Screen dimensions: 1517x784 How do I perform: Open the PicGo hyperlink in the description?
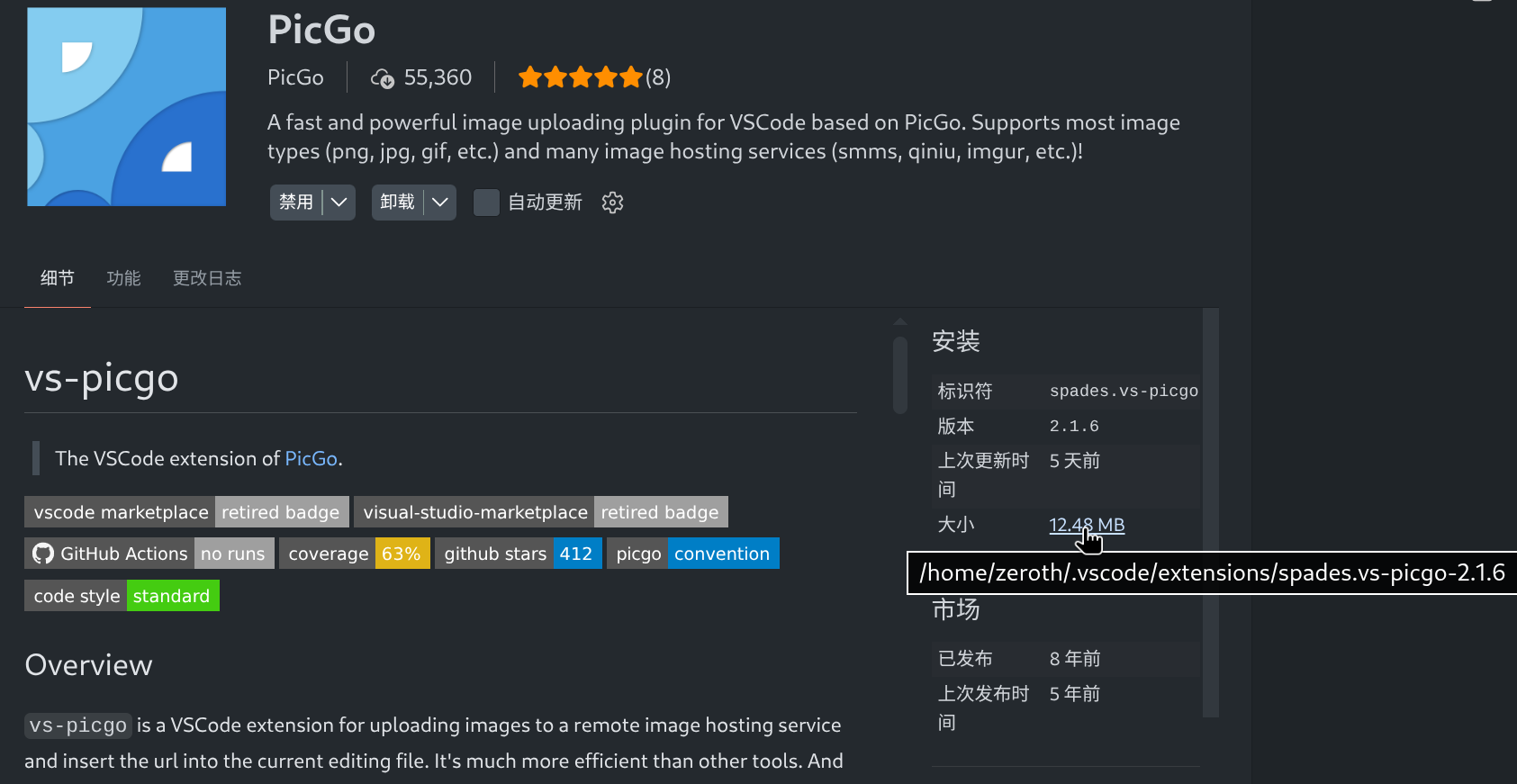pos(310,458)
